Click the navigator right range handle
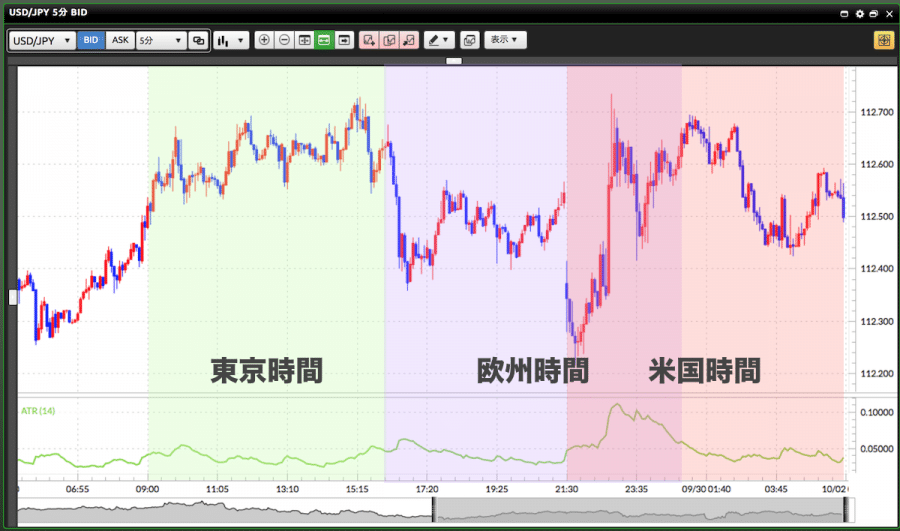 (x=845, y=509)
